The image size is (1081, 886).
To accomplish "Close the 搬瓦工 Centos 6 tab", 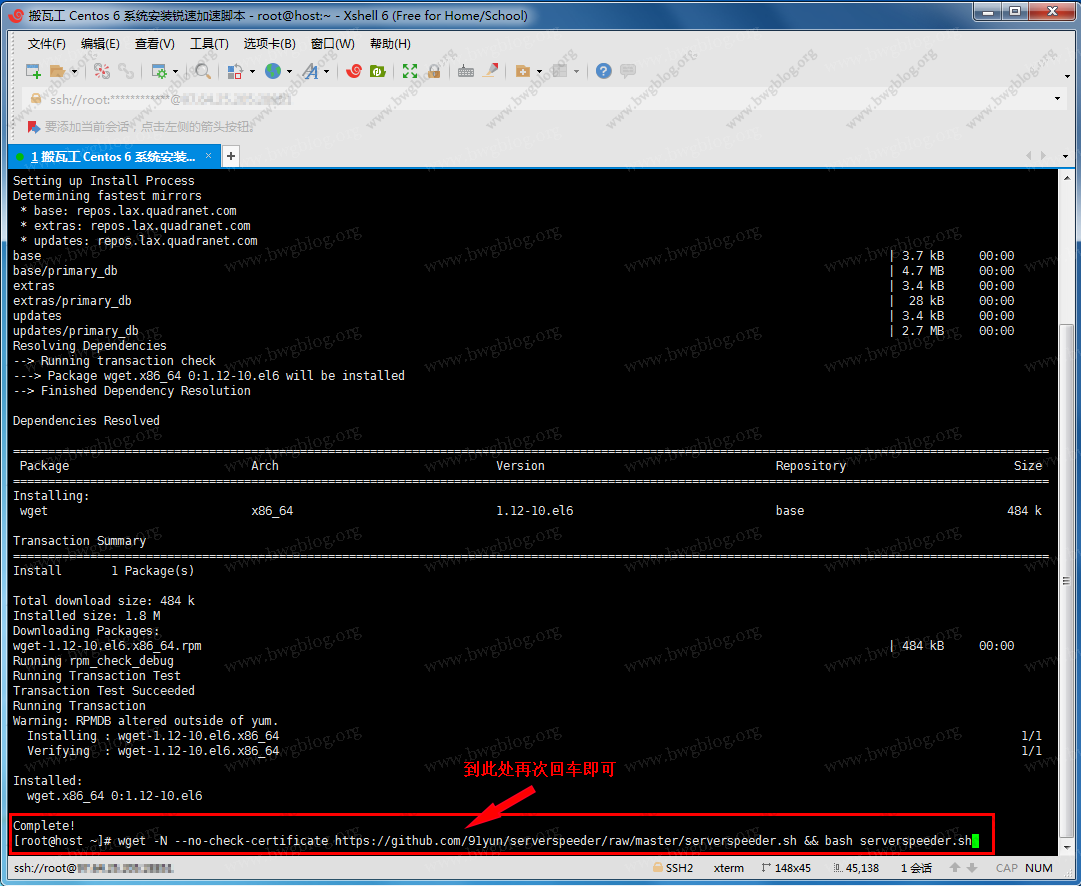I will (209, 156).
